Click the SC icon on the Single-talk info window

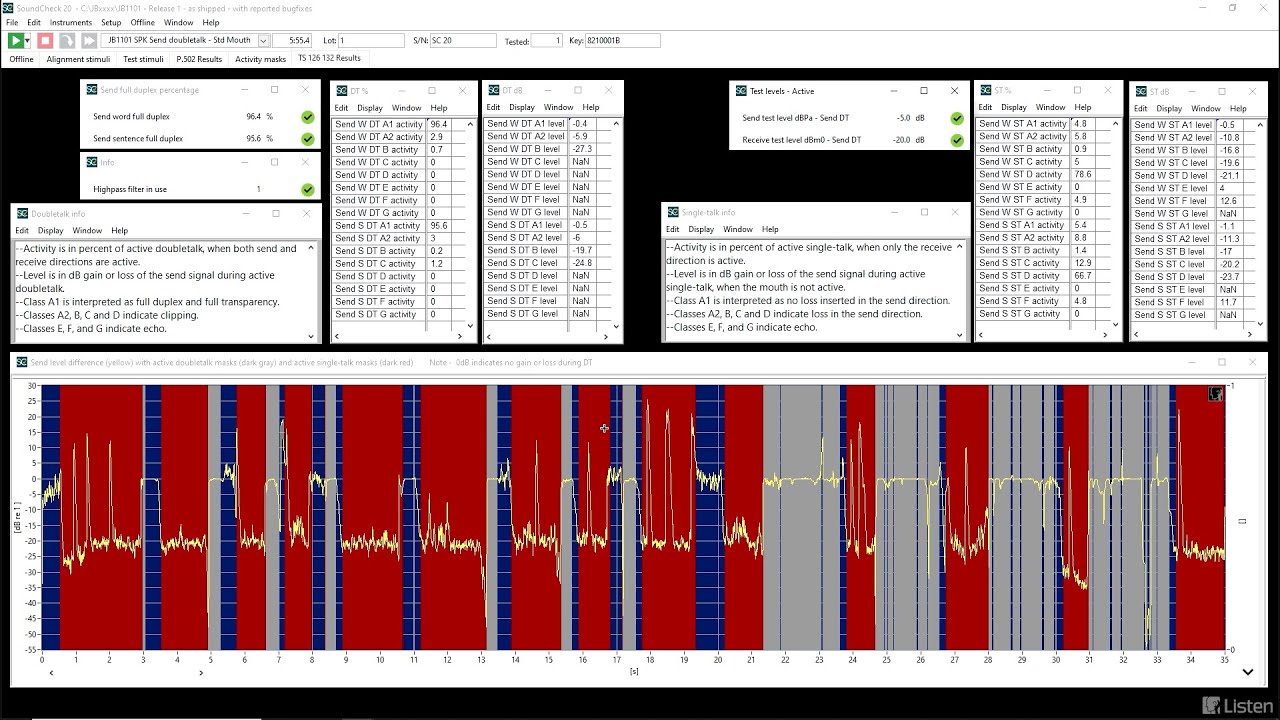point(673,213)
